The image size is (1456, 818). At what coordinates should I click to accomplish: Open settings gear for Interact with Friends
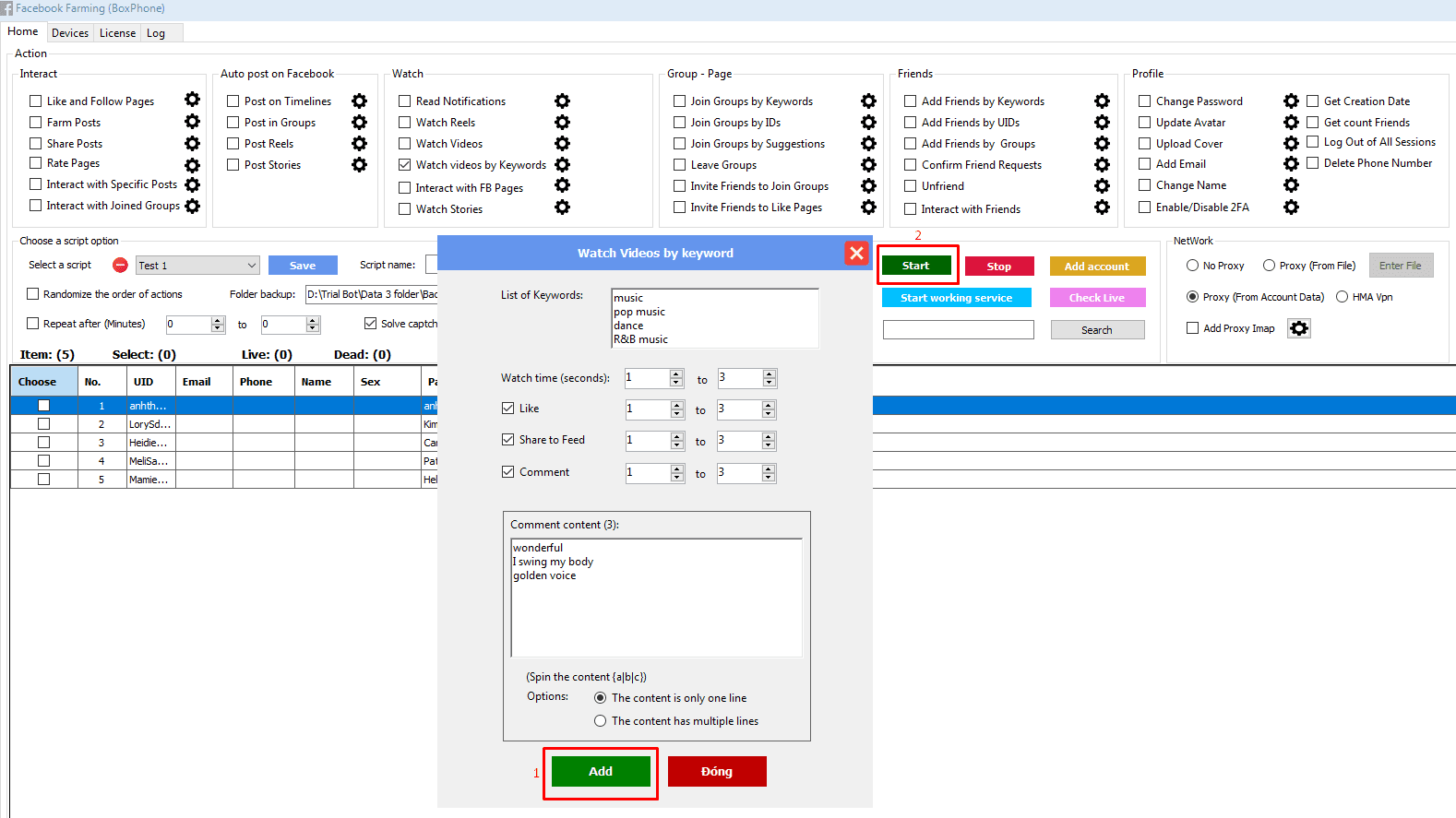(1102, 207)
